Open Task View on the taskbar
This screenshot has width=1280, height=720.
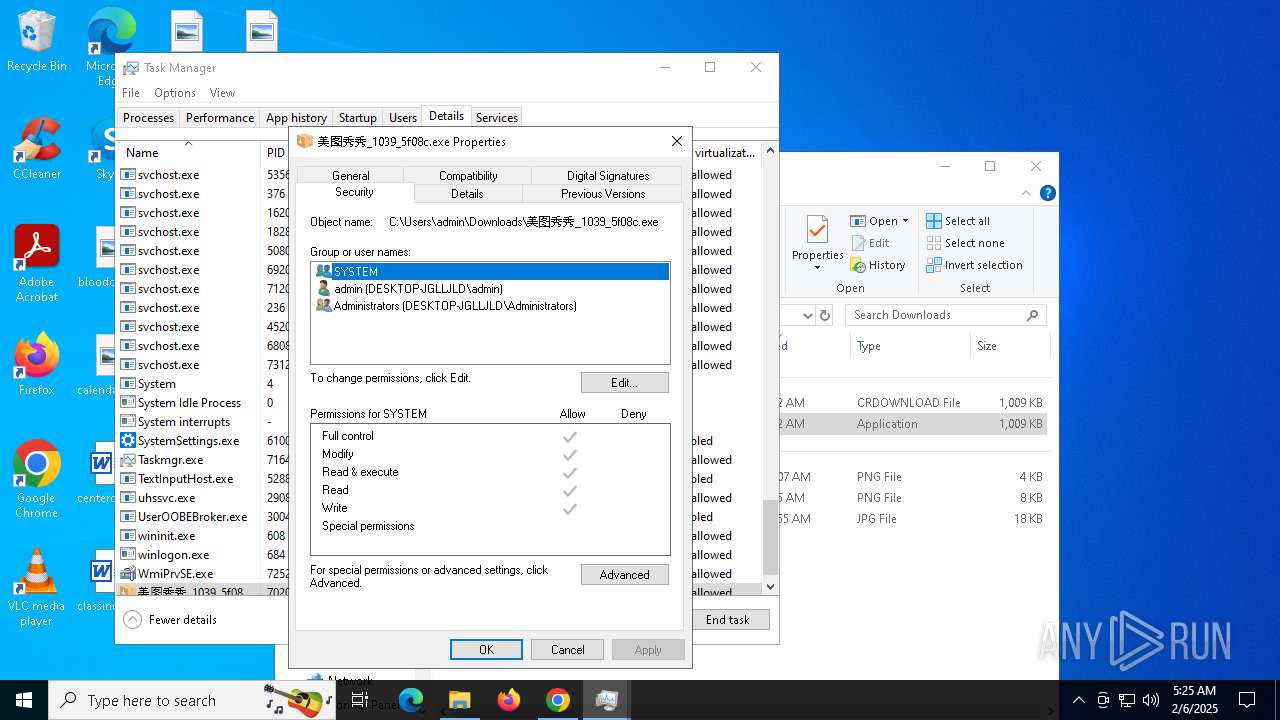tap(360, 700)
